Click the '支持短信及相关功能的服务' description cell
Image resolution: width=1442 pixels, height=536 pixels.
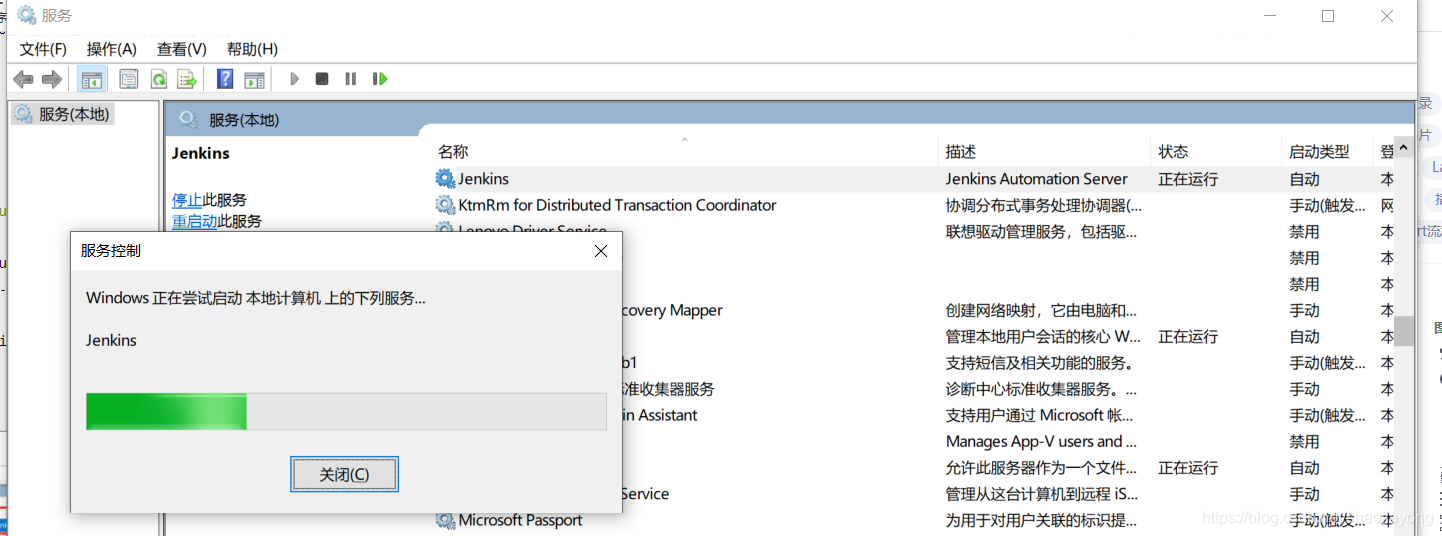pos(1039,362)
